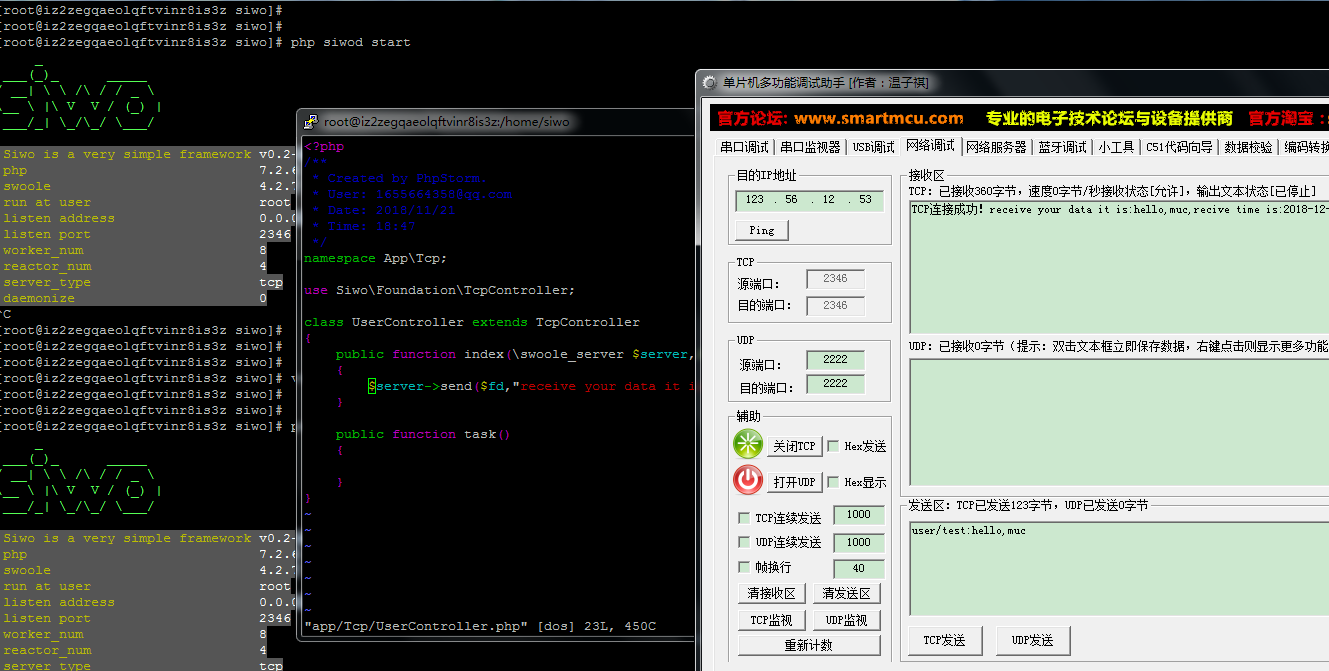The height and width of the screenshot is (671, 1329).
Task: Click the UDP source port field
Action: point(835,360)
